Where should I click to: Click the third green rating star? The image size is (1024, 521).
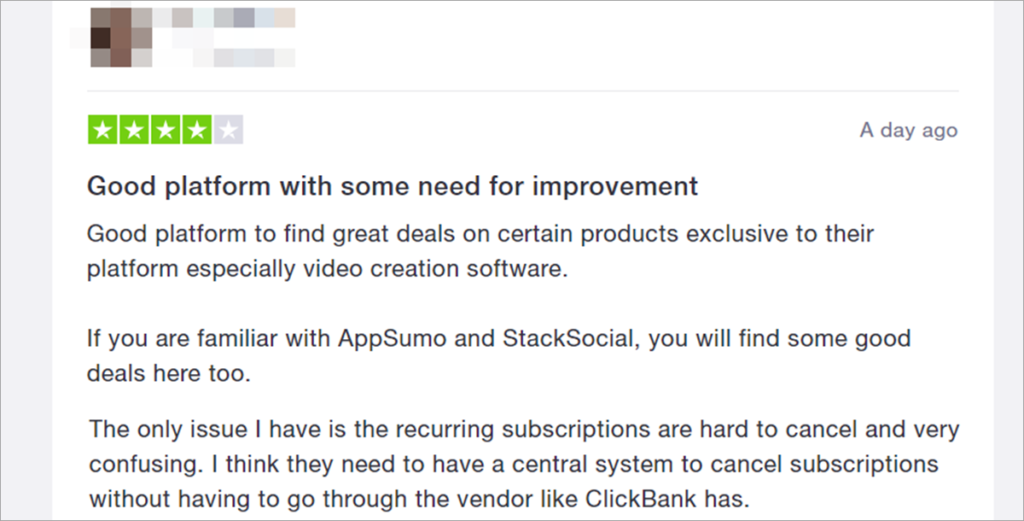[x=165, y=130]
